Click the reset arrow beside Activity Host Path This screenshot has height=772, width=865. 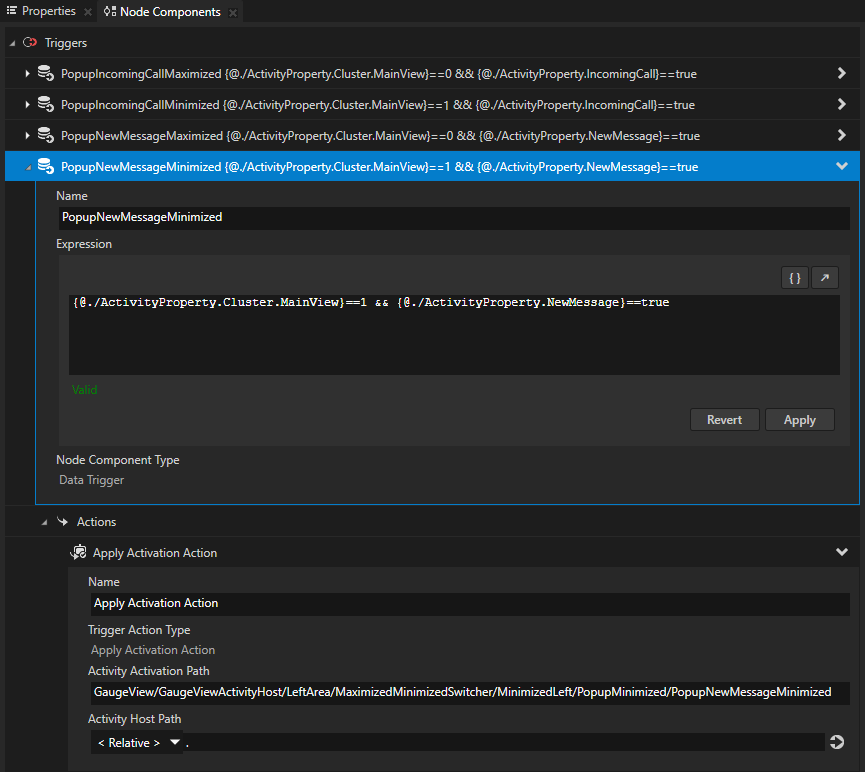(x=837, y=742)
